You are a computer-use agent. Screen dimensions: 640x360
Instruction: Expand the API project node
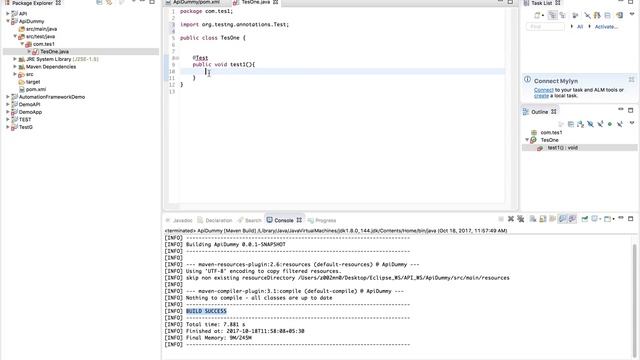pyautogui.click(x=8, y=13)
